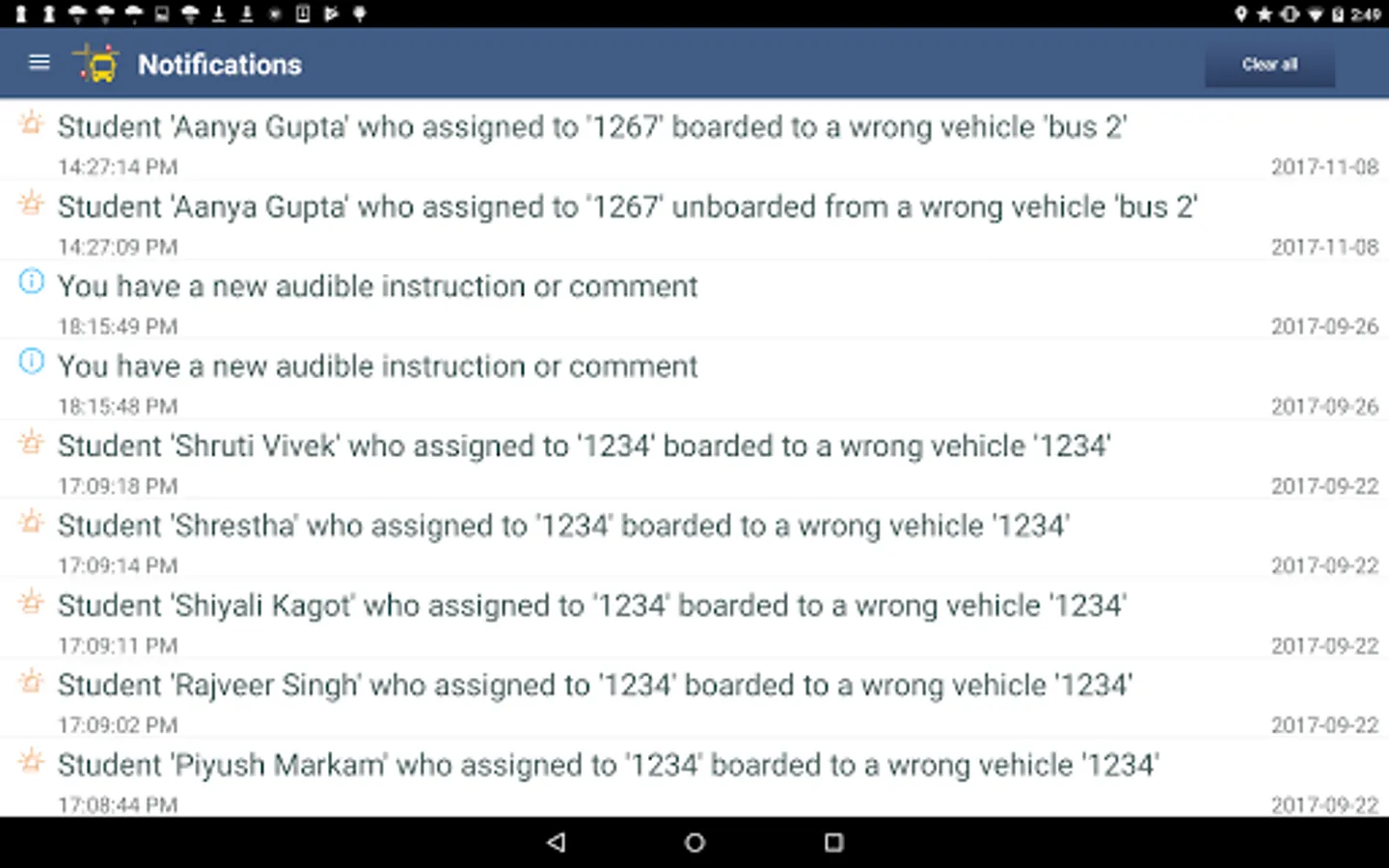The image size is (1389, 868).
Task: Clear all notifications
Action: [x=1269, y=65]
